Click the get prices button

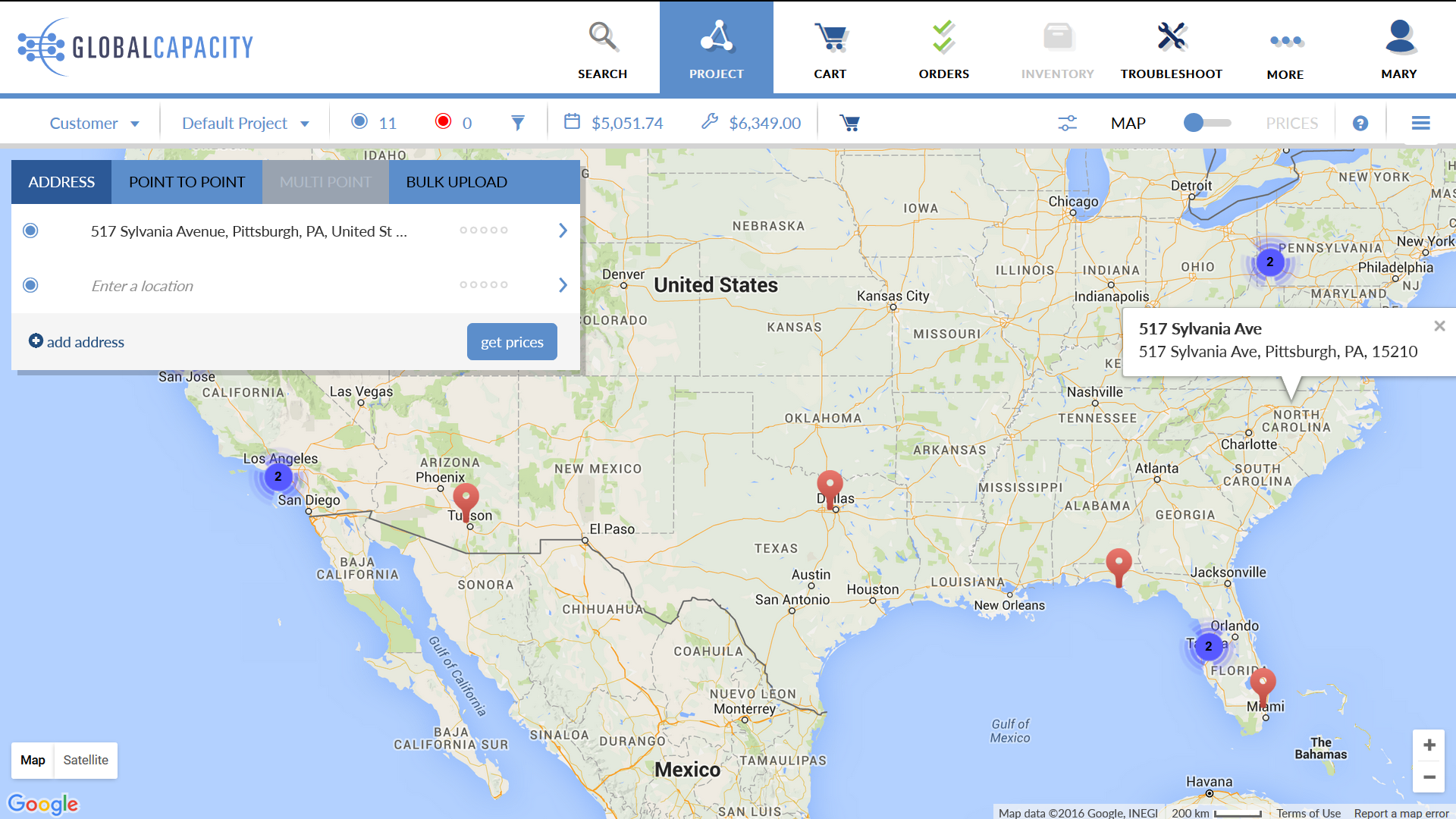512,341
